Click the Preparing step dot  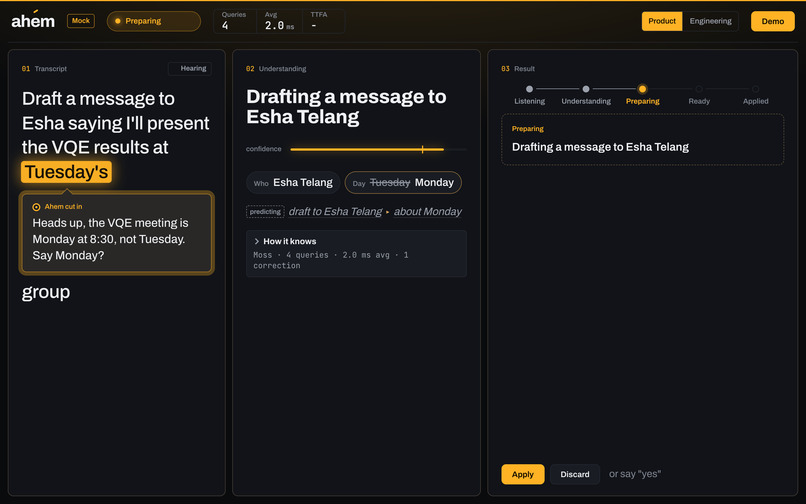point(642,89)
